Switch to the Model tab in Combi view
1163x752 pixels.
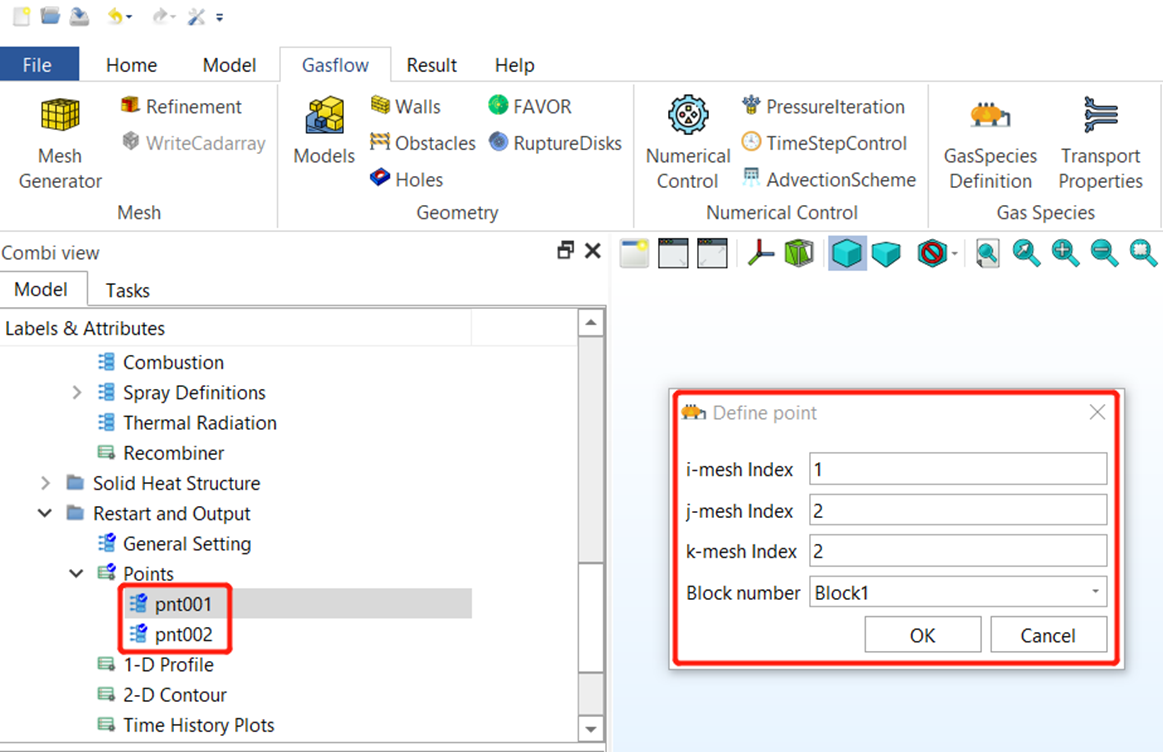click(x=42, y=289)
